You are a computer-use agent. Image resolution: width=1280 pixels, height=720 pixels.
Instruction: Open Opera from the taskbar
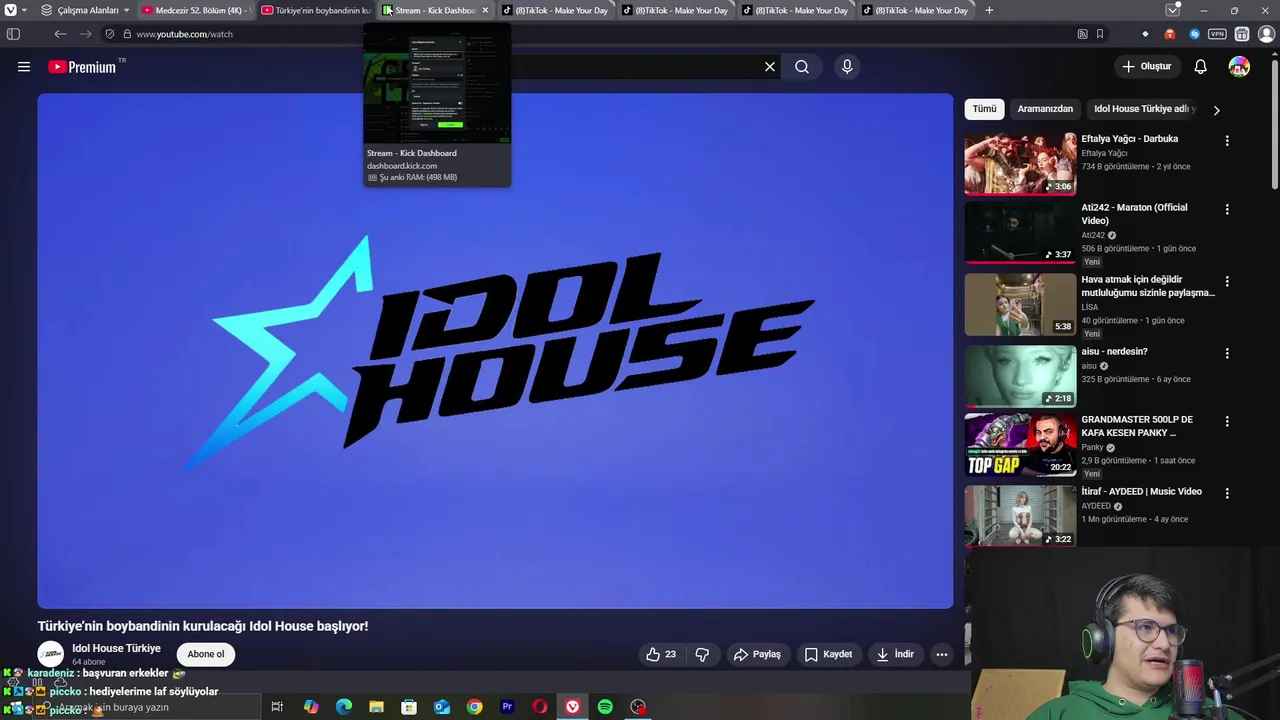[540, 707]
